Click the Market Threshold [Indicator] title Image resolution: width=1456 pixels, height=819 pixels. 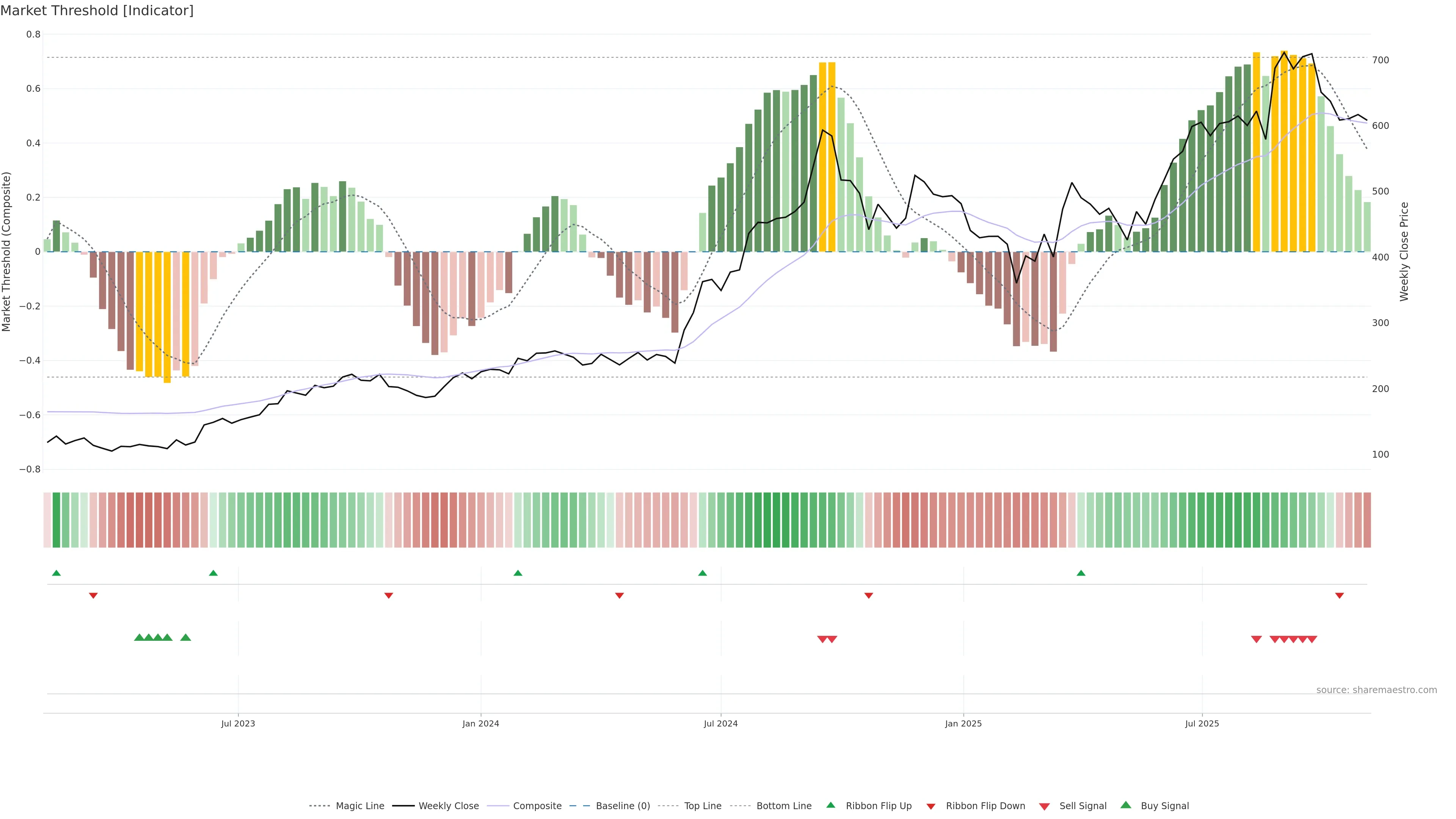(x=97, y=11)
